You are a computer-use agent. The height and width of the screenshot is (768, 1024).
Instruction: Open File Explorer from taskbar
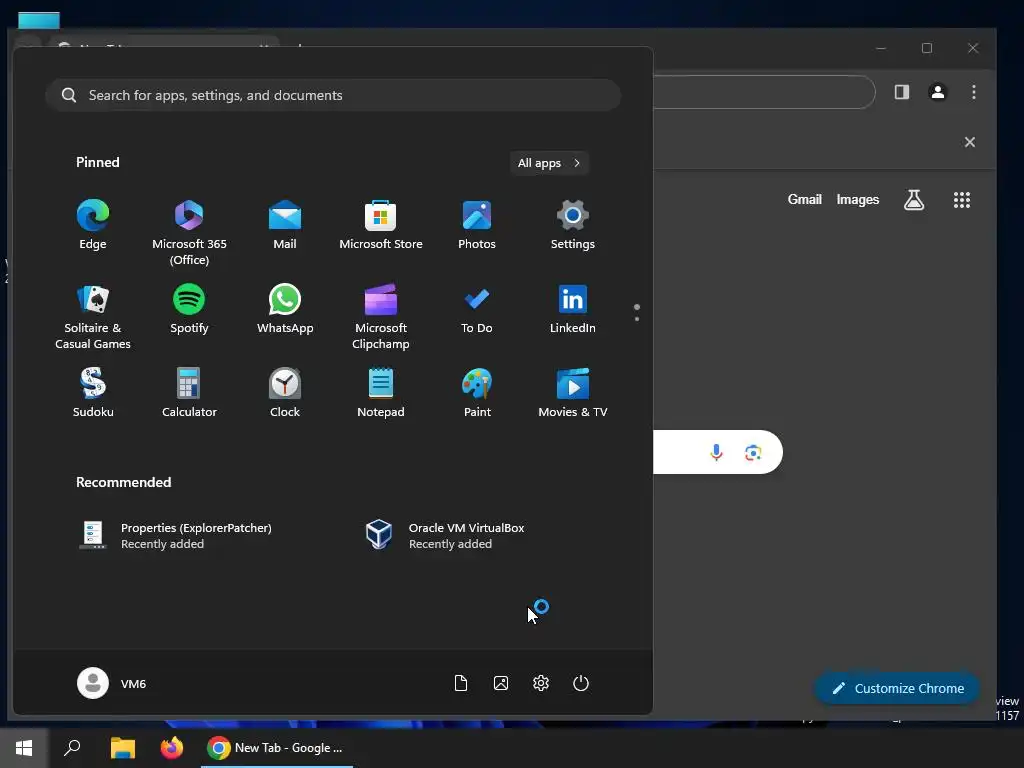122,748
